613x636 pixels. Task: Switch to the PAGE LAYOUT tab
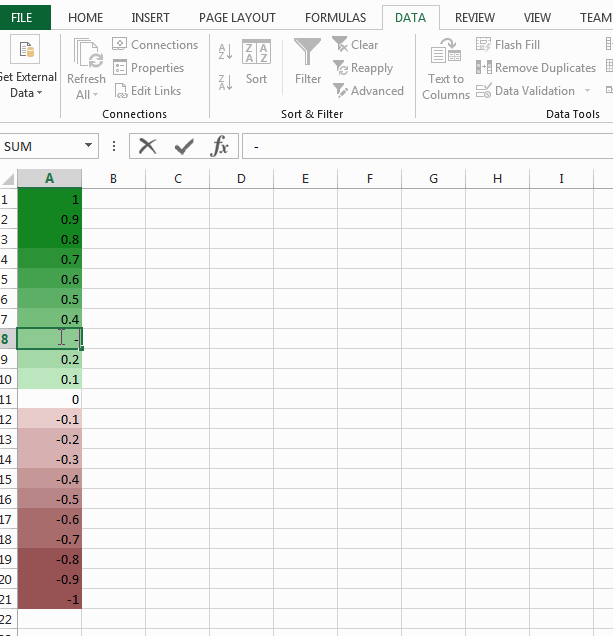click(x=237, y=18)
